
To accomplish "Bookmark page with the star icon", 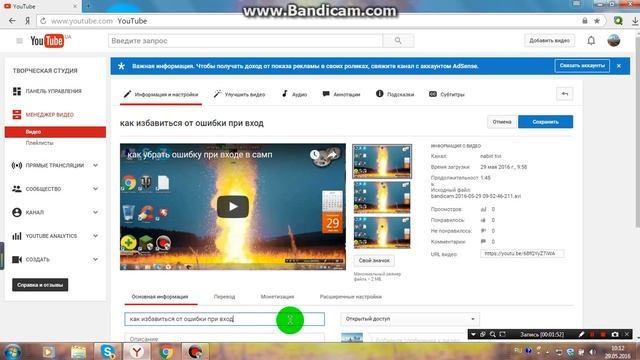I will [x=597, y=21].
